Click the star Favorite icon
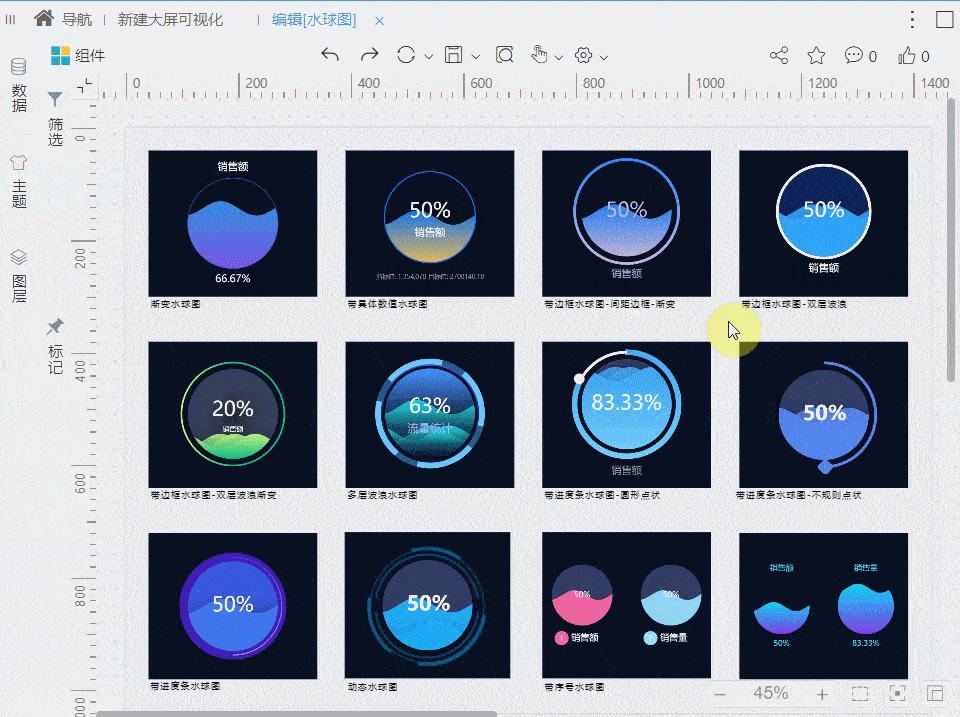 click(x=816, y=56)
